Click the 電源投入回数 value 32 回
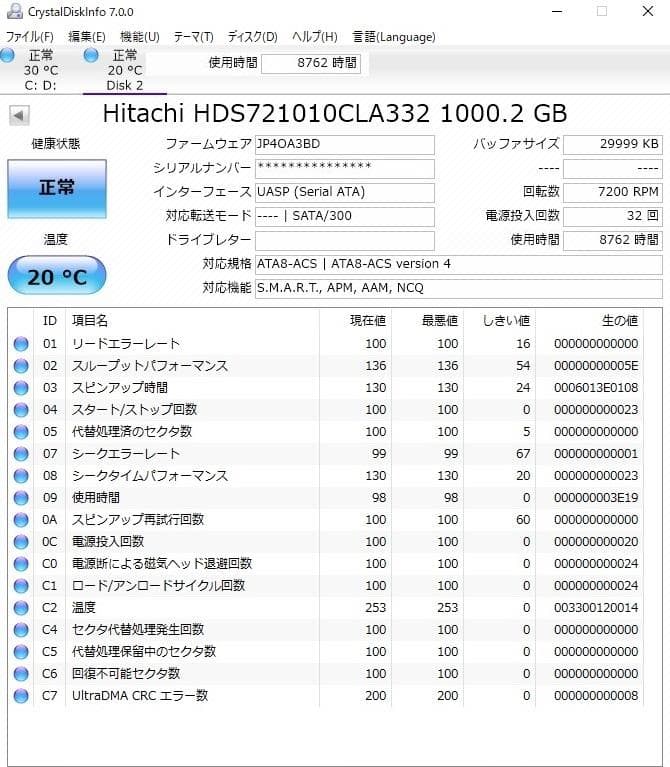 613,217
